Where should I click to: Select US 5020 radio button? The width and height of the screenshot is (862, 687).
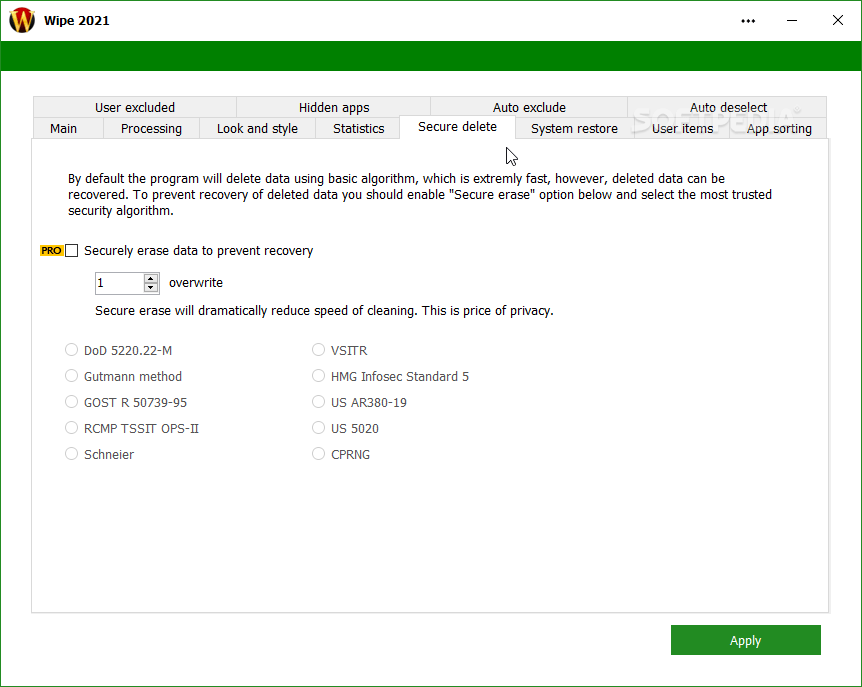point(345,428)
